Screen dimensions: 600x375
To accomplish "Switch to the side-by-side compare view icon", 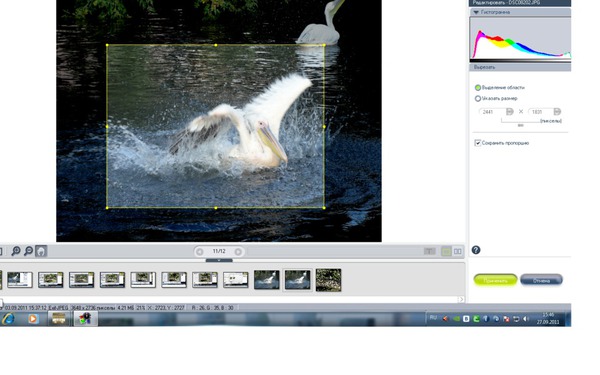I will click(458, 251).
